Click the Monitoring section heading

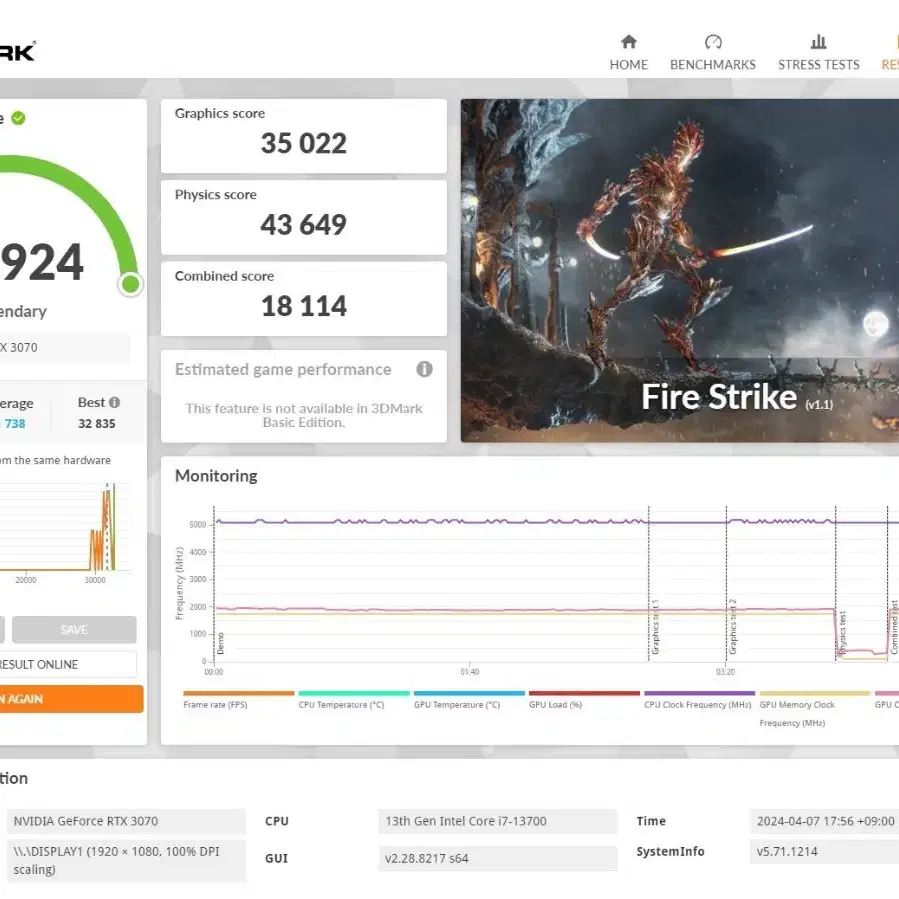(216, 476)
